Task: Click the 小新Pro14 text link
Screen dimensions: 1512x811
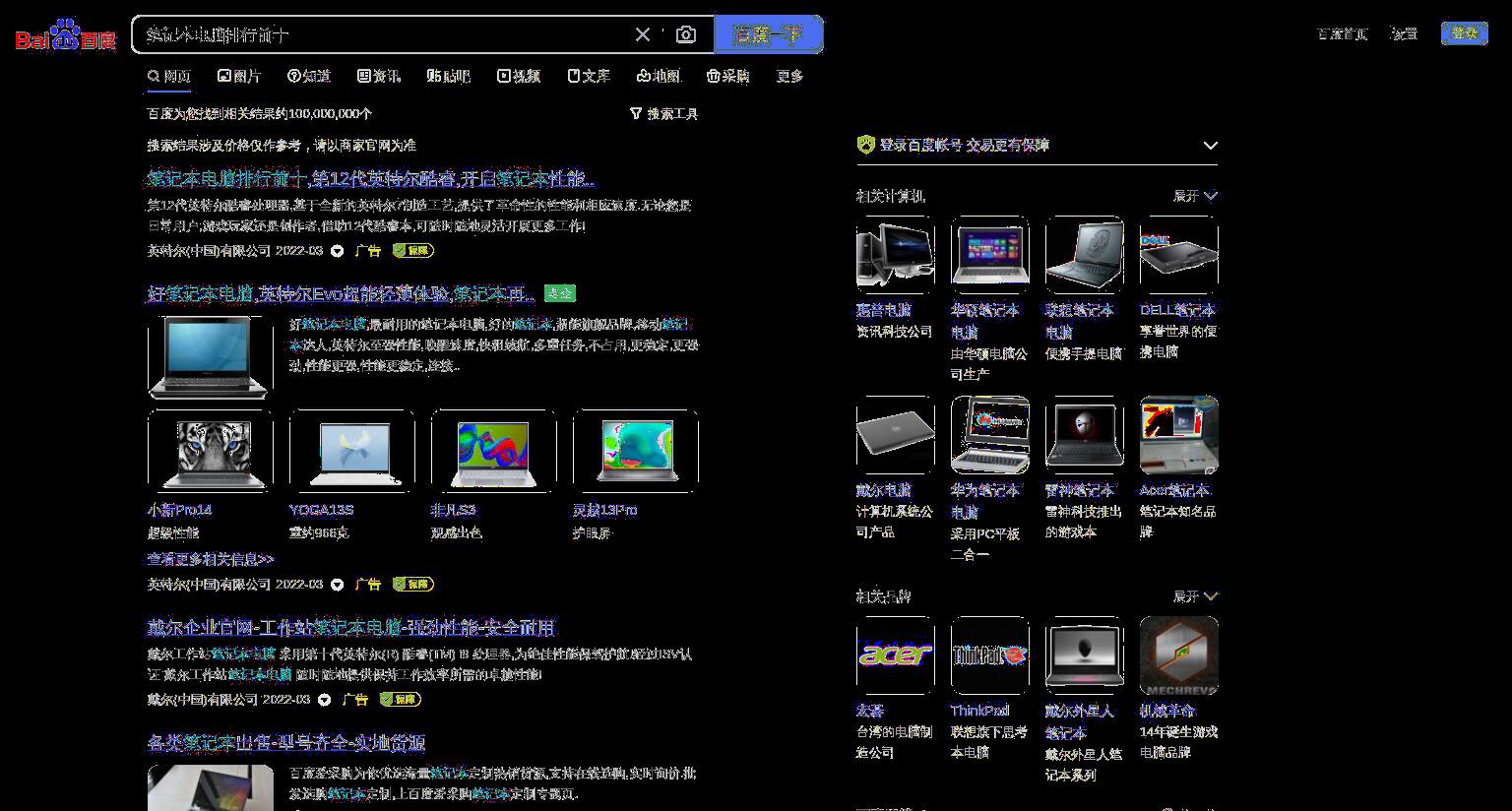Action: tap(179, 510)
